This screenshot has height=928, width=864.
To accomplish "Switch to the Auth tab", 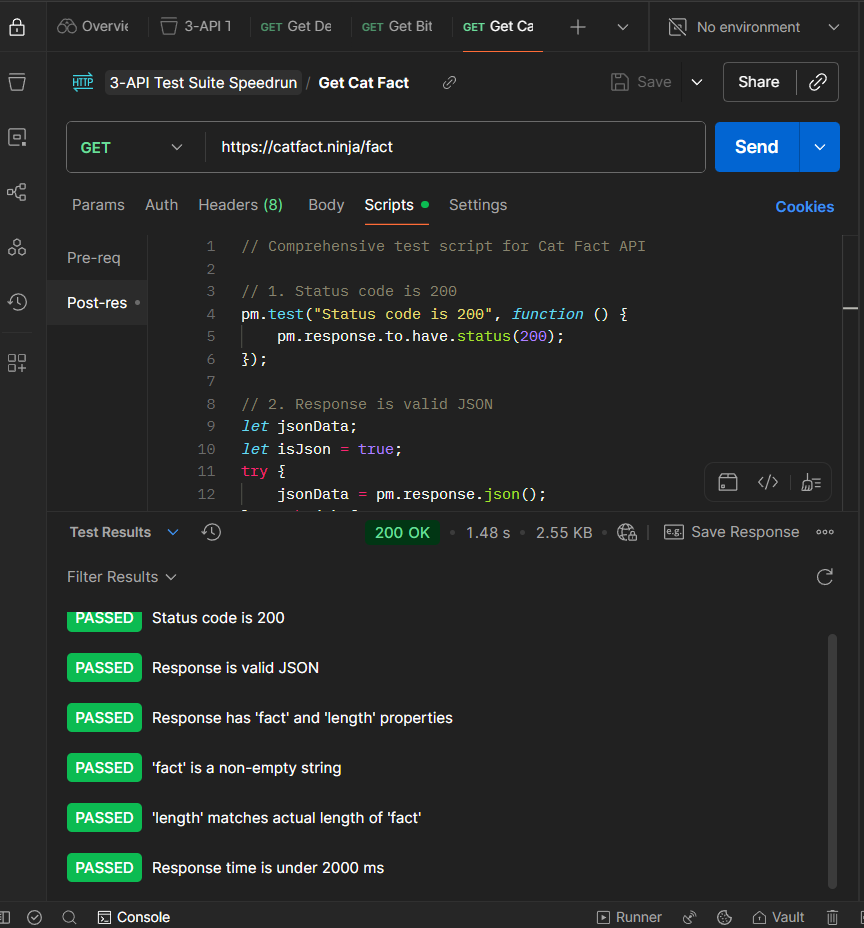I will coord(162,205).
